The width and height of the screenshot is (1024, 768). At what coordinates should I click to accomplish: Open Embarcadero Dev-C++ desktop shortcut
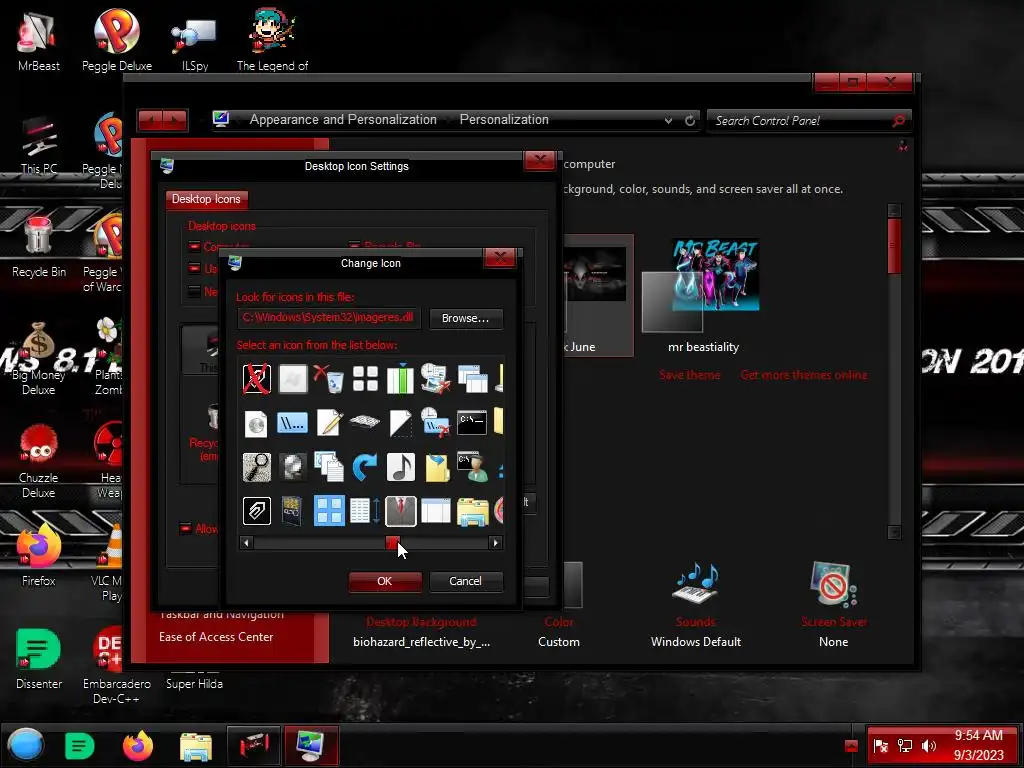(x=116, y=666)
